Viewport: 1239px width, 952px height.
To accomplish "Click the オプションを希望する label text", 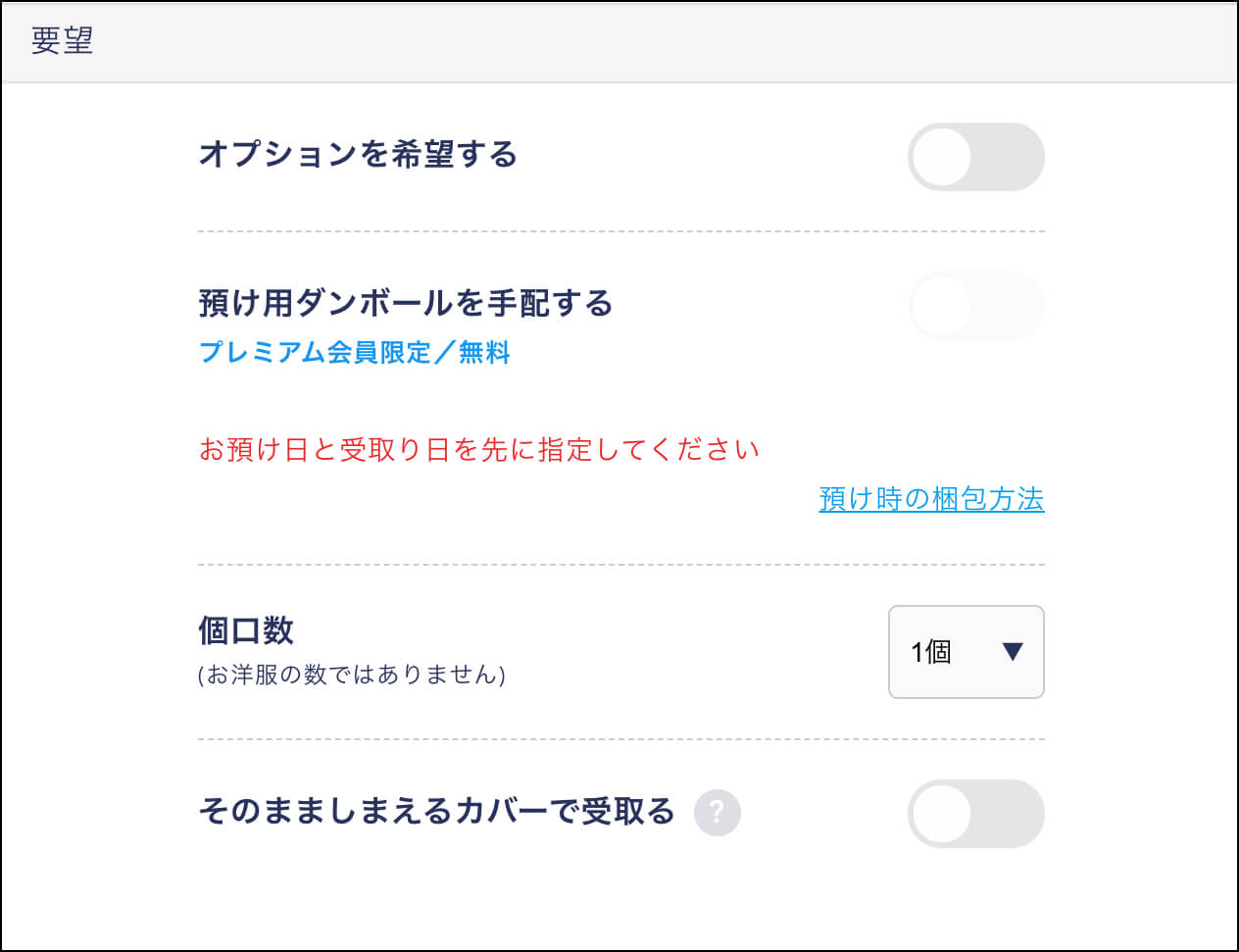I will pos(358,155).
